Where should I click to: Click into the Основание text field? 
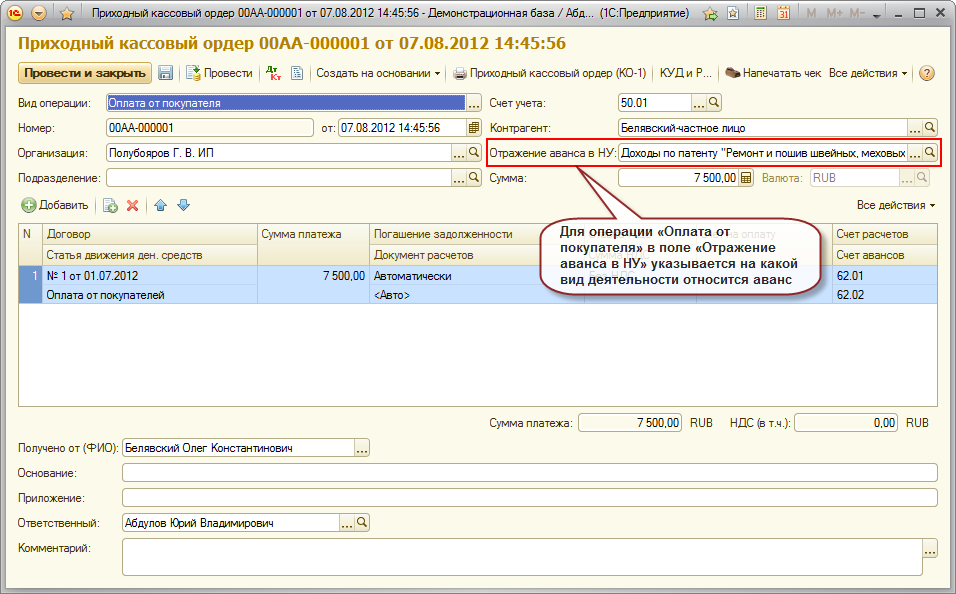[529, 473]
